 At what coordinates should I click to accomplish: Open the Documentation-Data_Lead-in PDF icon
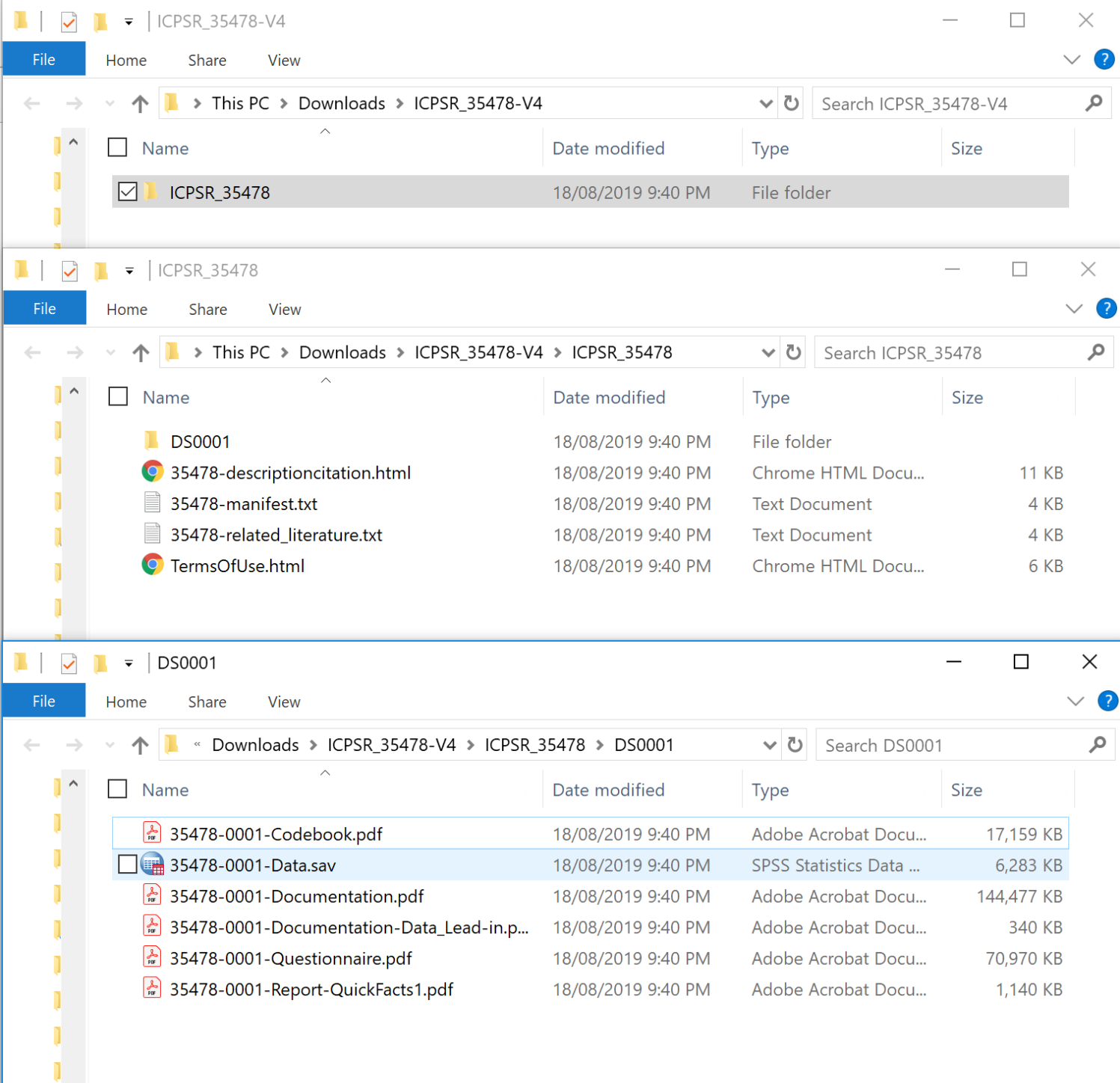click(152, 926)
